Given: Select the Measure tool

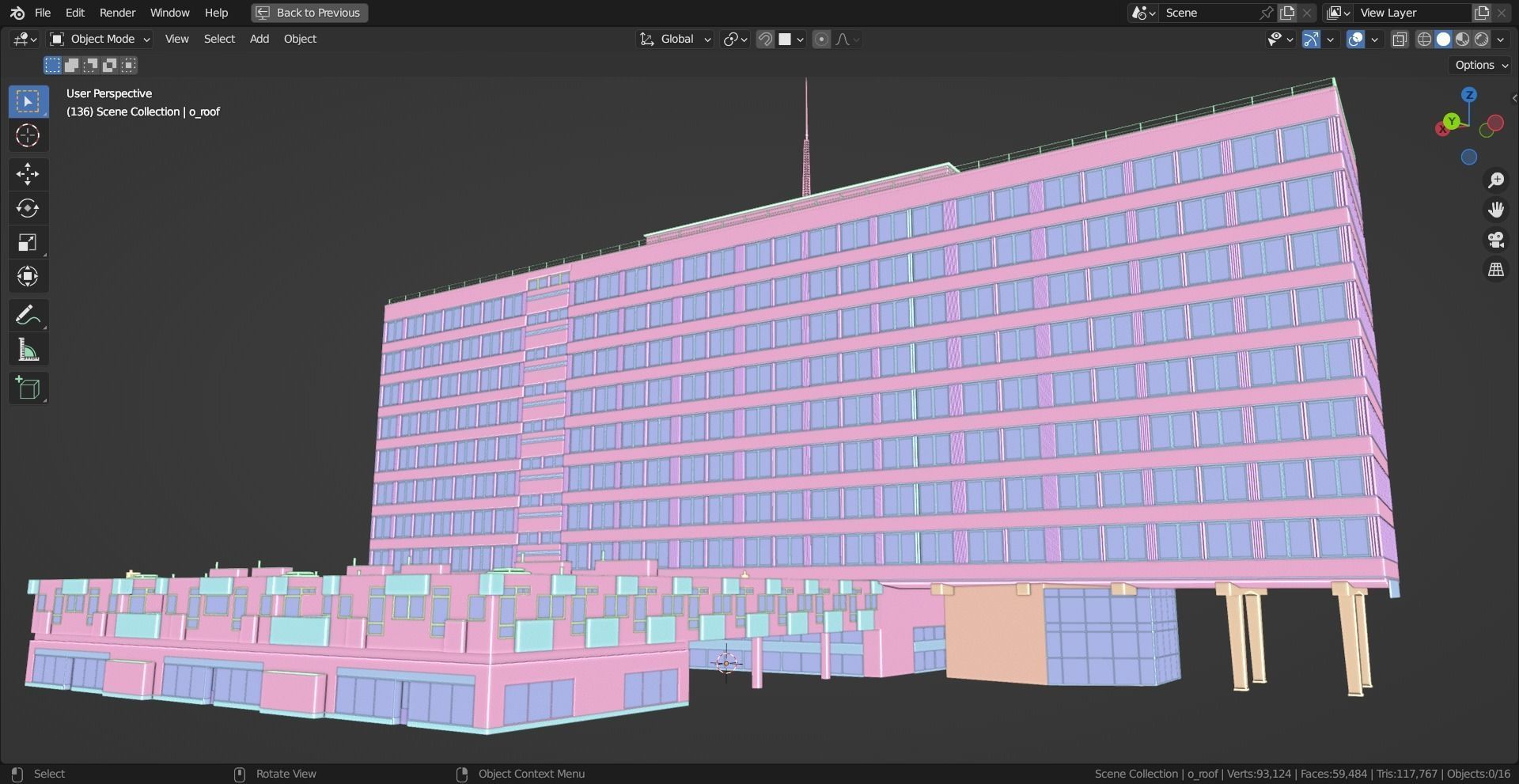Looking at the screenshot, I should tap(28, 349).
